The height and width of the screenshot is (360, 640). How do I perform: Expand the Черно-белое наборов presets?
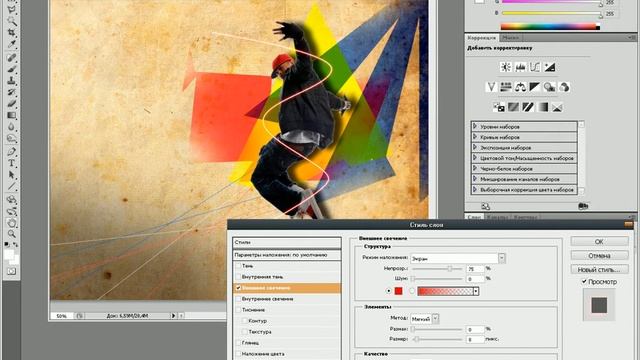pyautogui.click(x=475, y=168)
